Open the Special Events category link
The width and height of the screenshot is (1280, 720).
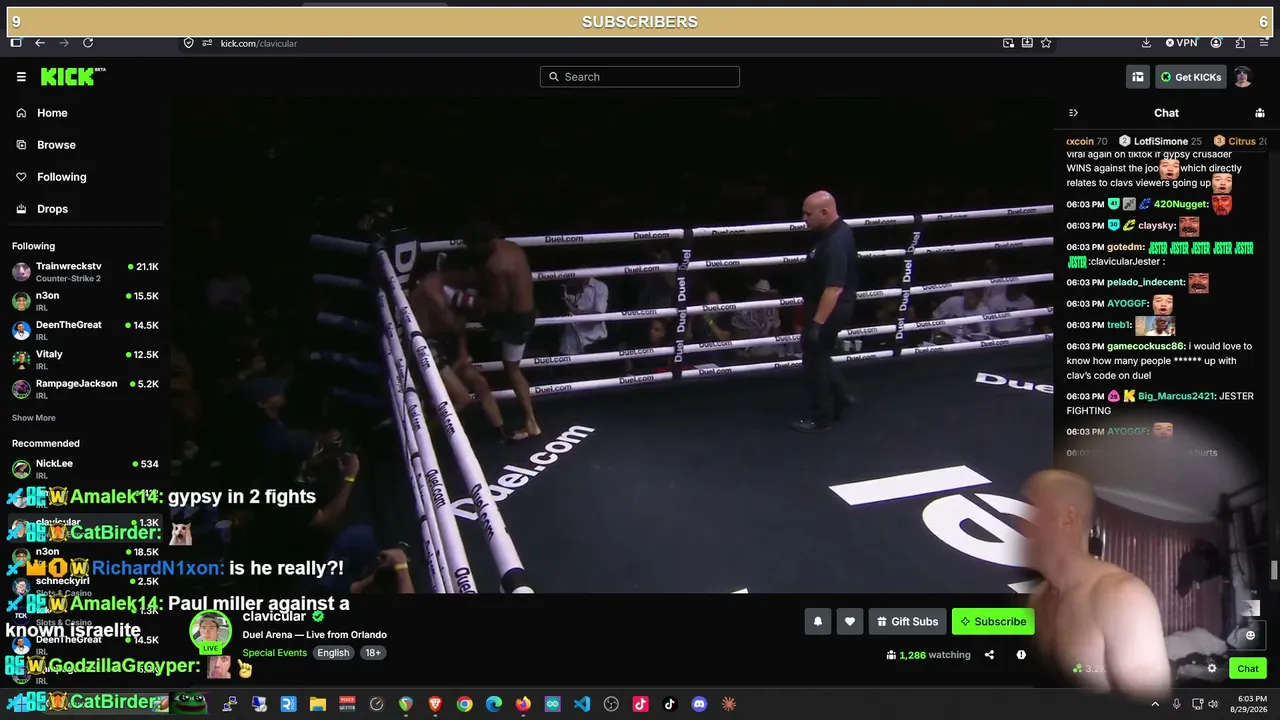(x=274, y=653)
